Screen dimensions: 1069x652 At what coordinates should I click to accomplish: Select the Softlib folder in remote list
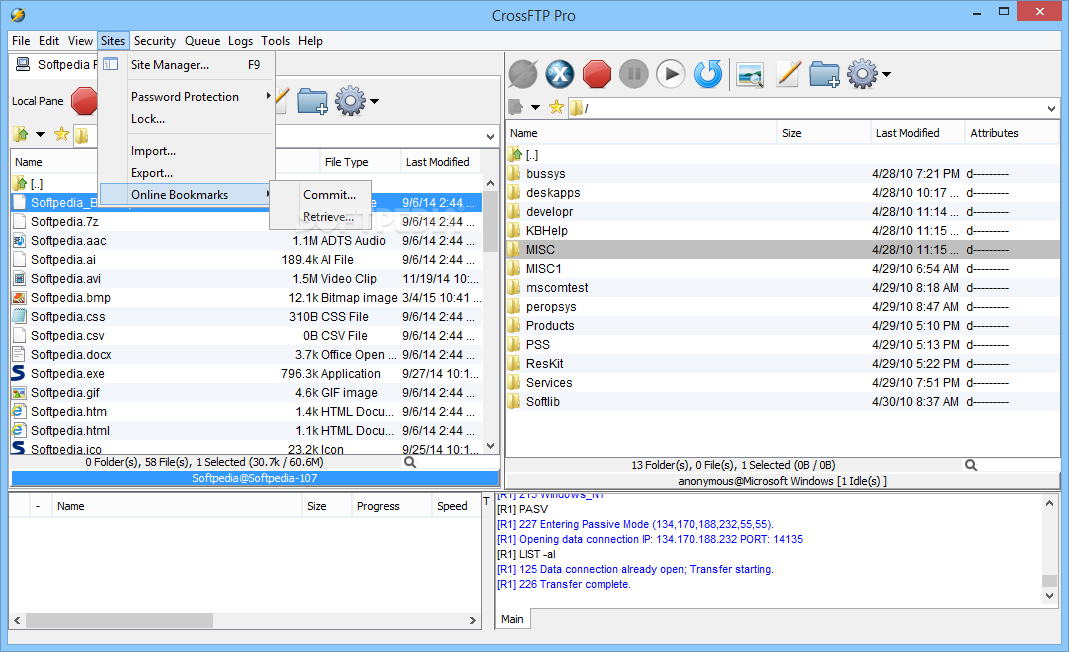click(x=783, y=402)
